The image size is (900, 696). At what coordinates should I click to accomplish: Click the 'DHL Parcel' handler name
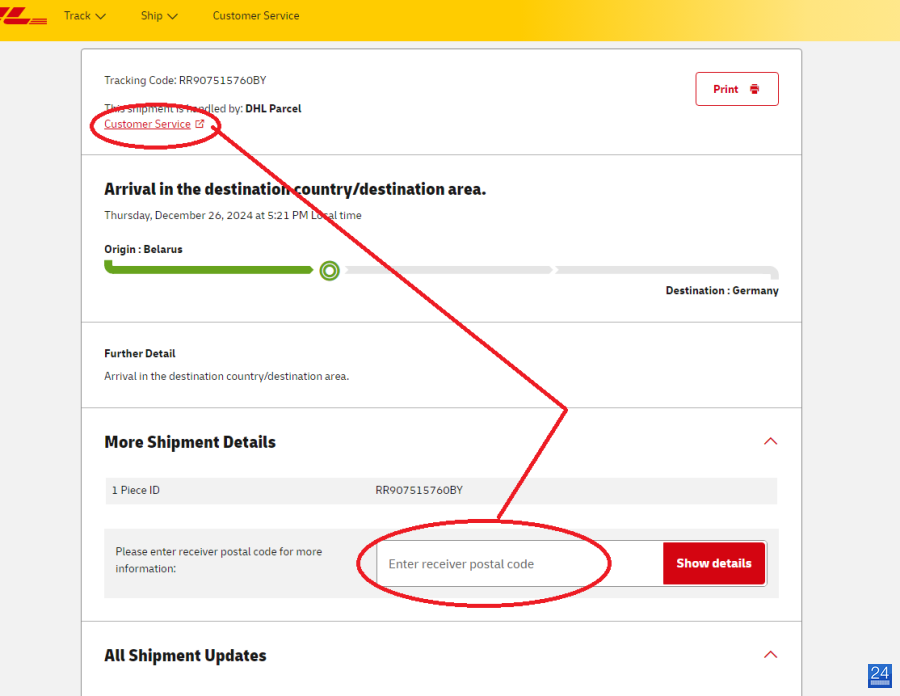[x=273, y=108]
